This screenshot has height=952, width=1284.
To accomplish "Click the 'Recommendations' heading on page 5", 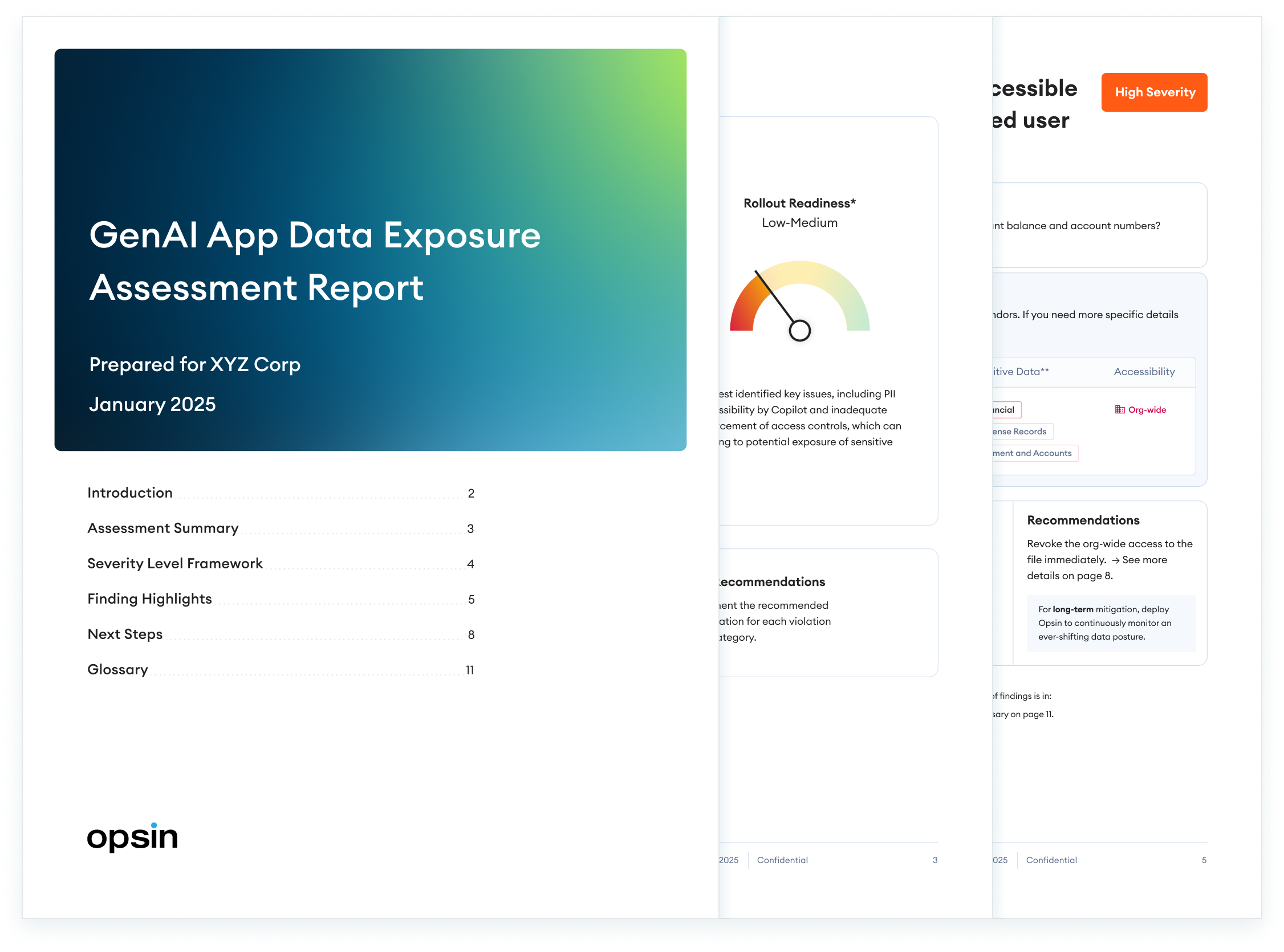I will pyautogui.click(x=1083, y=520).
